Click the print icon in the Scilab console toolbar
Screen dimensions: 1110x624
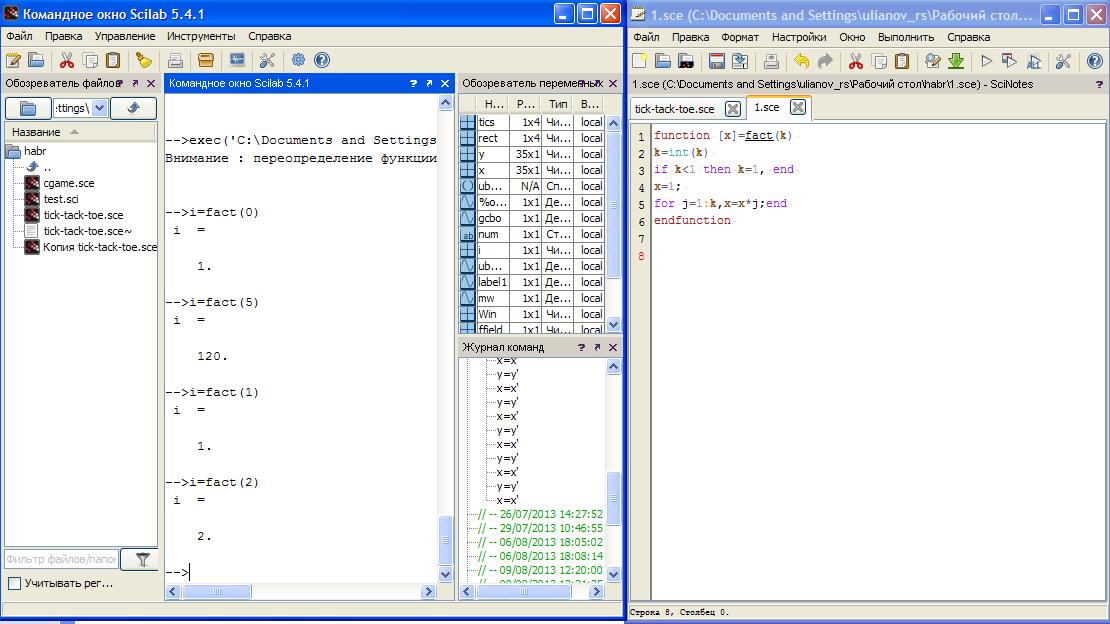pos(175,60)
